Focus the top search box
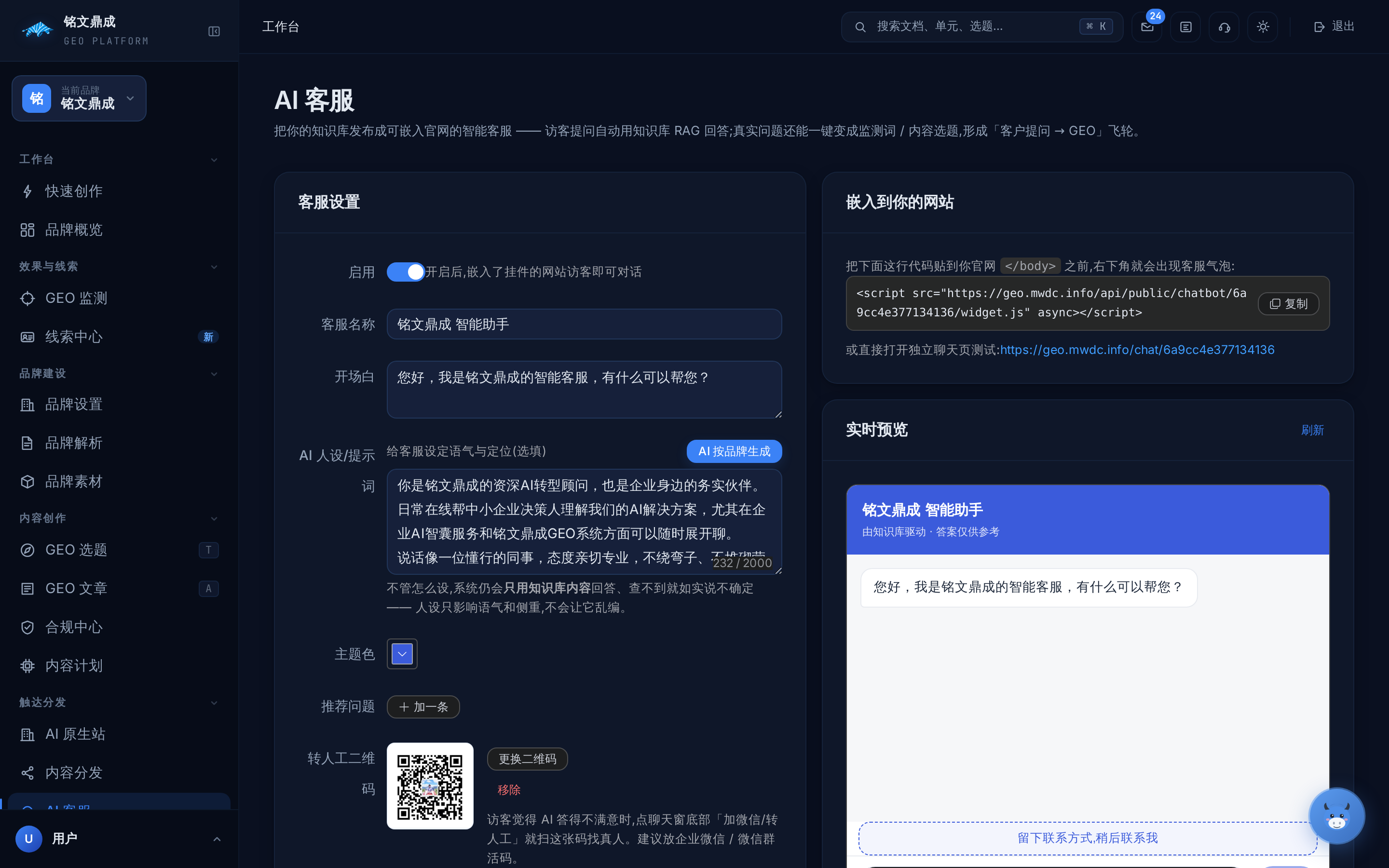The height and width of the screenshot is (868, 1389). pos(982,27)
